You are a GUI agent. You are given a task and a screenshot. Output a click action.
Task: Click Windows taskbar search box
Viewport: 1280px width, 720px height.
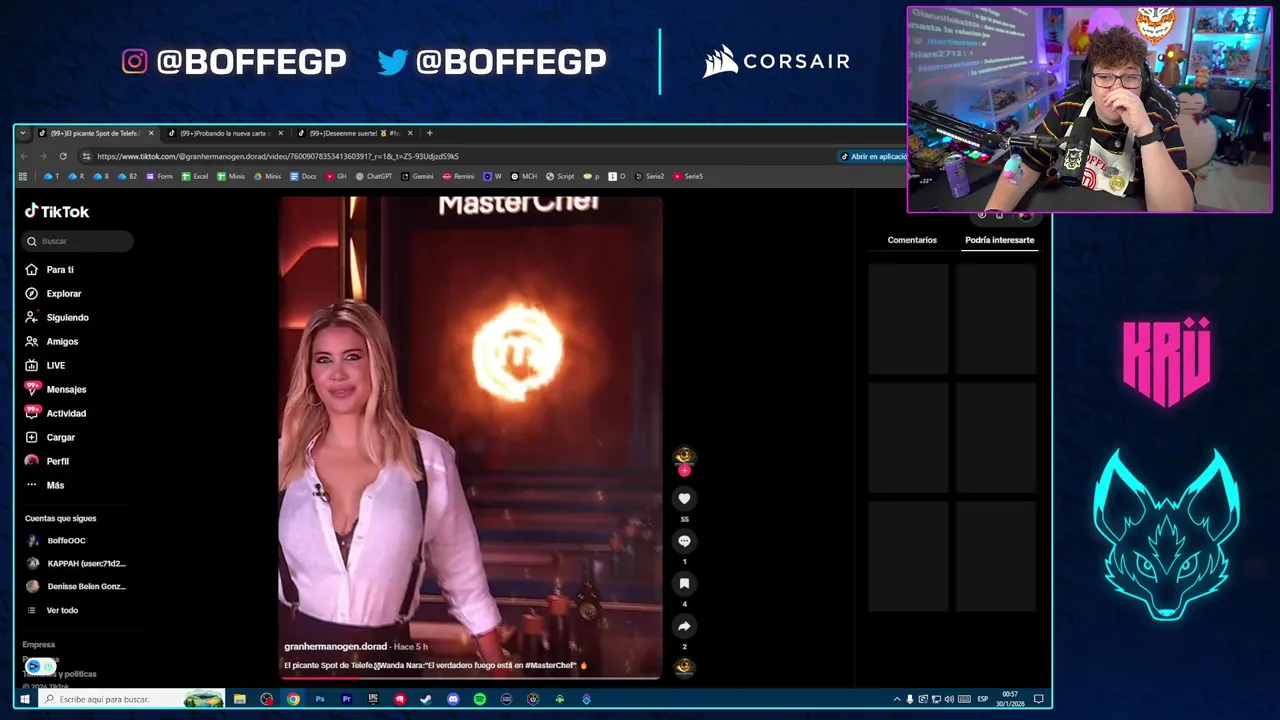[132, 699]
